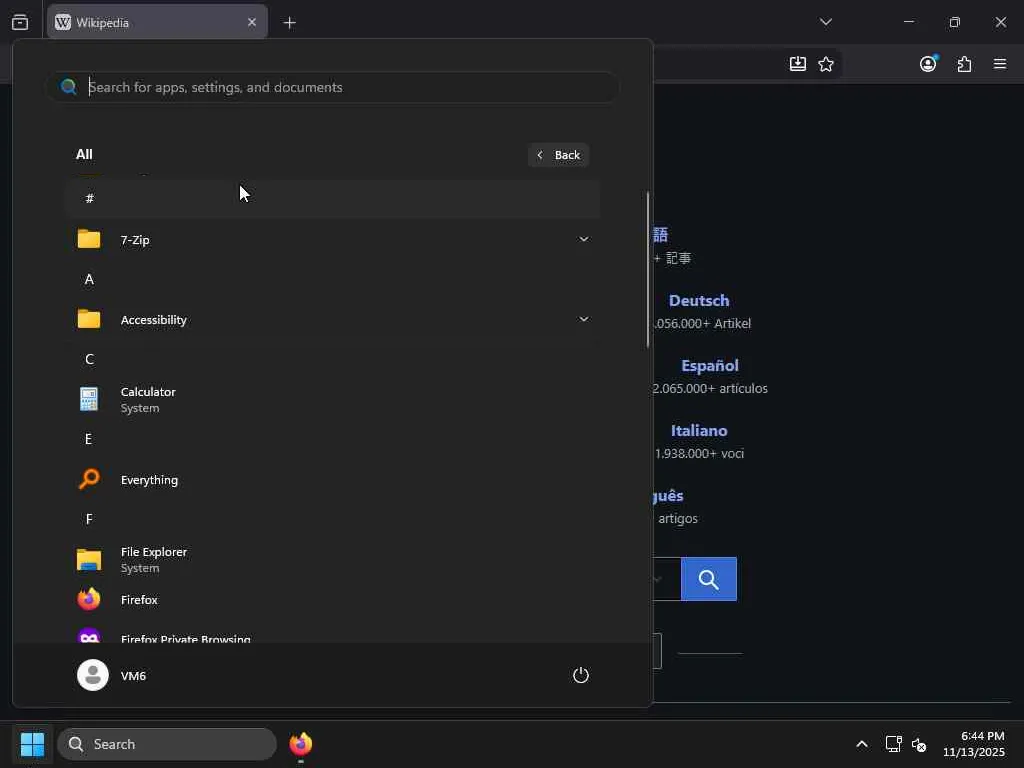This screenshot has width=1024, height=768.
Task: Click the blue Wikipedia search button
Action: tap(709, 579)
